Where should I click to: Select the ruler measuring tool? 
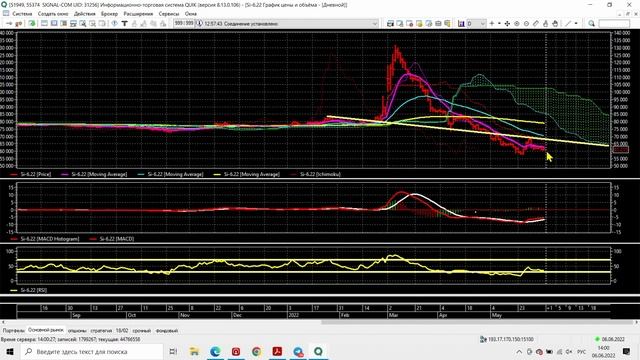[x=536, y=23]
